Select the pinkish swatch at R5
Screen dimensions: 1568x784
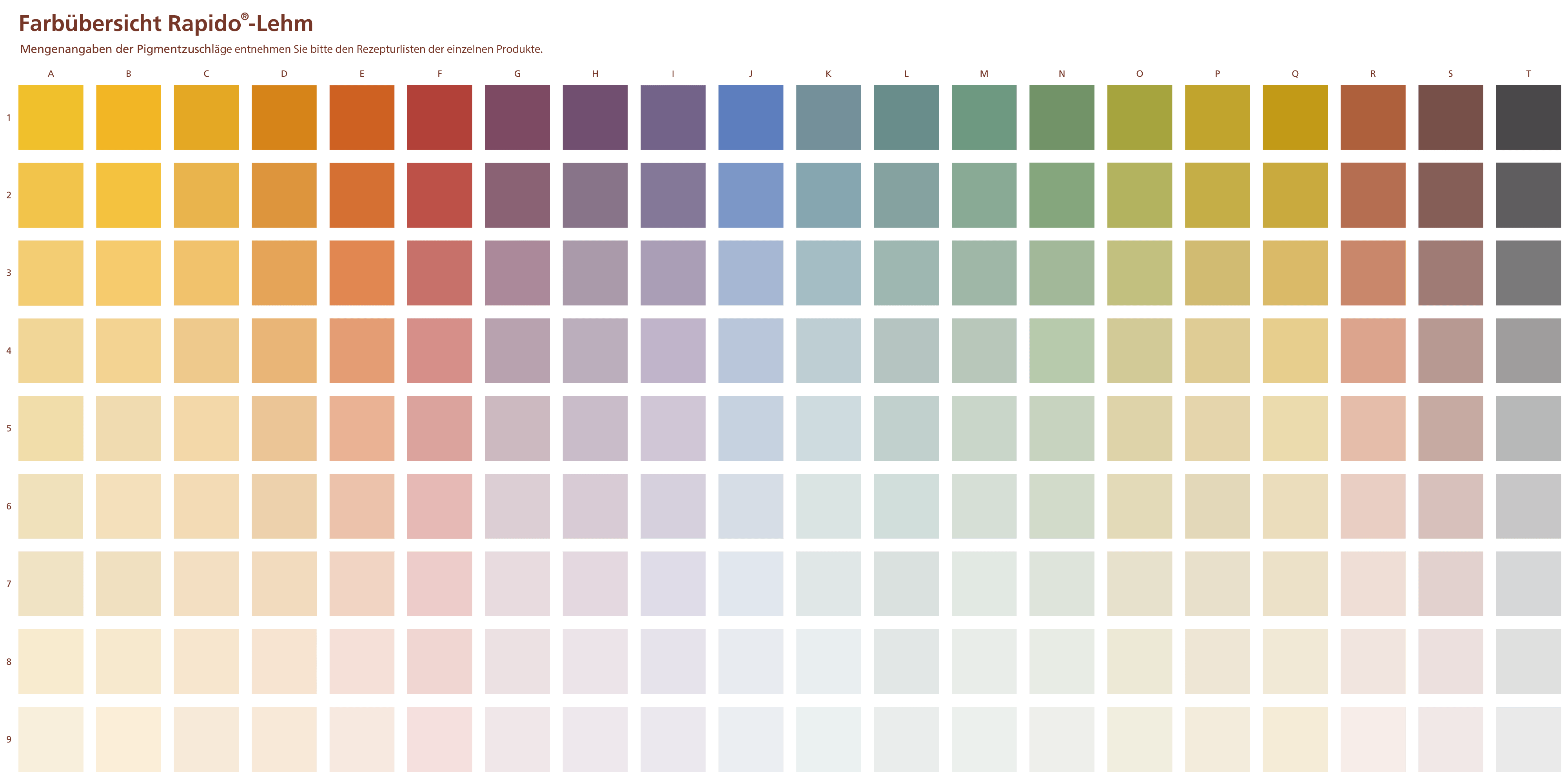(x=1373, y=428)
